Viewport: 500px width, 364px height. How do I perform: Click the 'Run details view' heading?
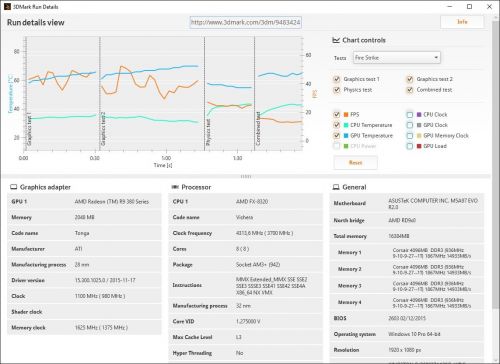pos(36,23)
